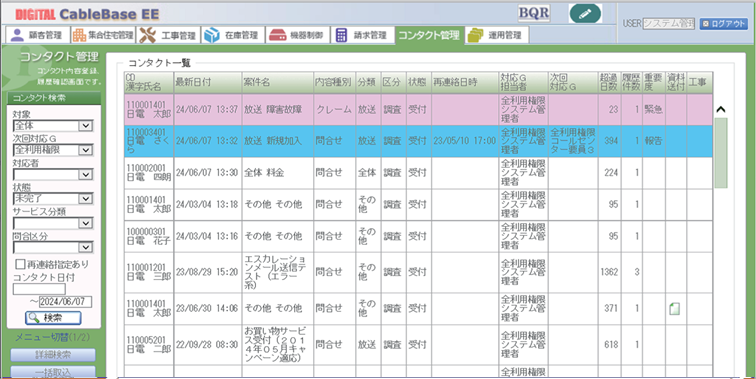Click the 検索 search button
Screen dimensions: 756x379
pos(53,318)
